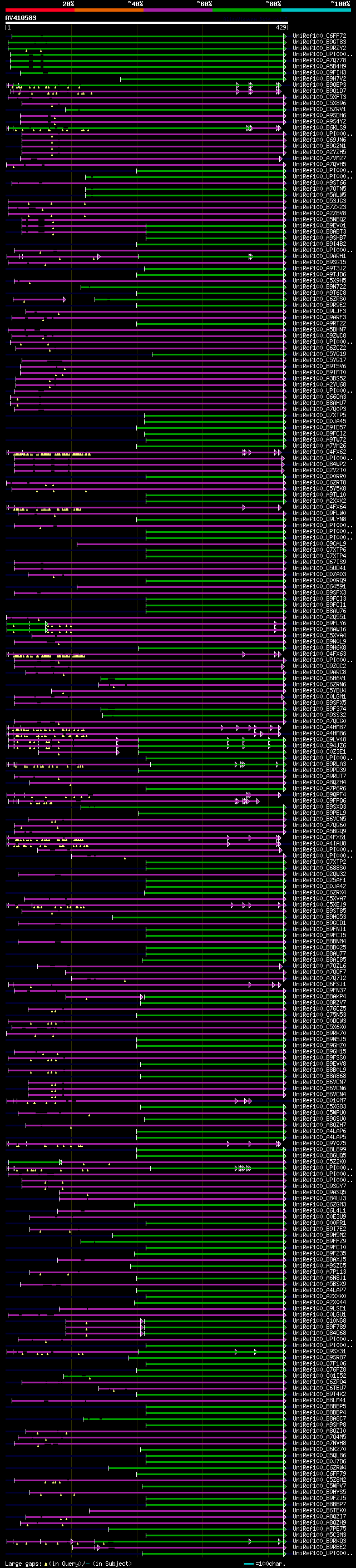Image resolution: width=356 pixels, height=1568 pixels.
Task: Select UniRef100_B9EV01 hit
Action: coord(319,225)
